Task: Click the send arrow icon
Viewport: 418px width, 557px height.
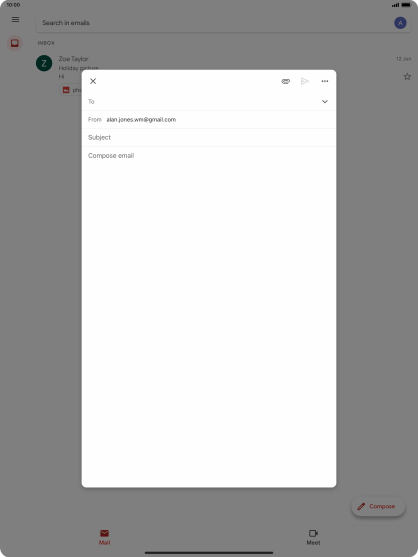Action: tap(305, 81)
